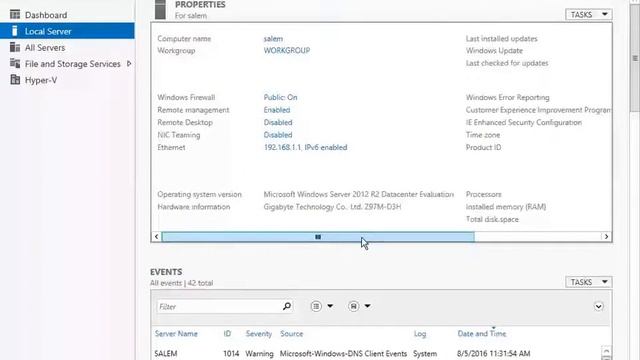The image size is (640, 360).
Task: Click event date 8/5/2016 11:31:54 AM
Action: 493,354
